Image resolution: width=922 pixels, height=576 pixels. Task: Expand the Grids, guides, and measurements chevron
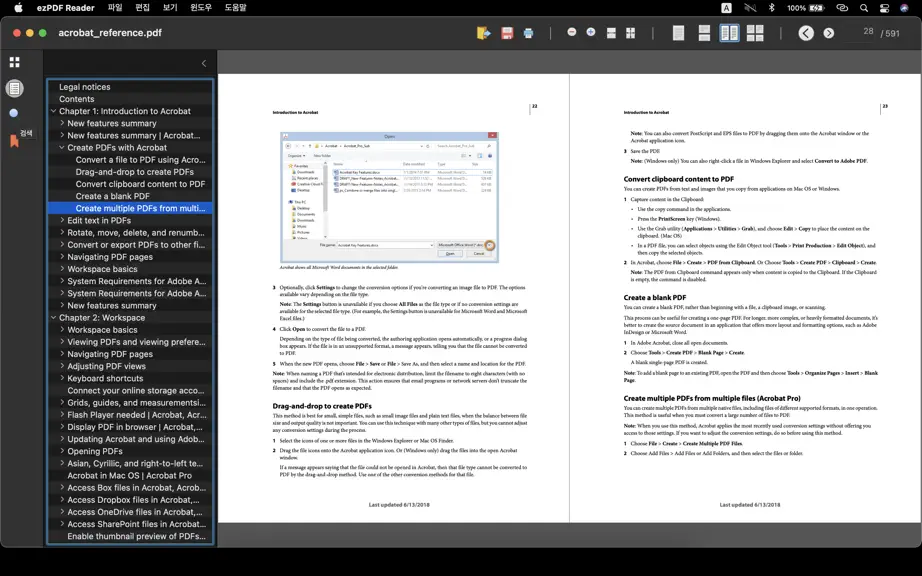(x=62, y=403)
